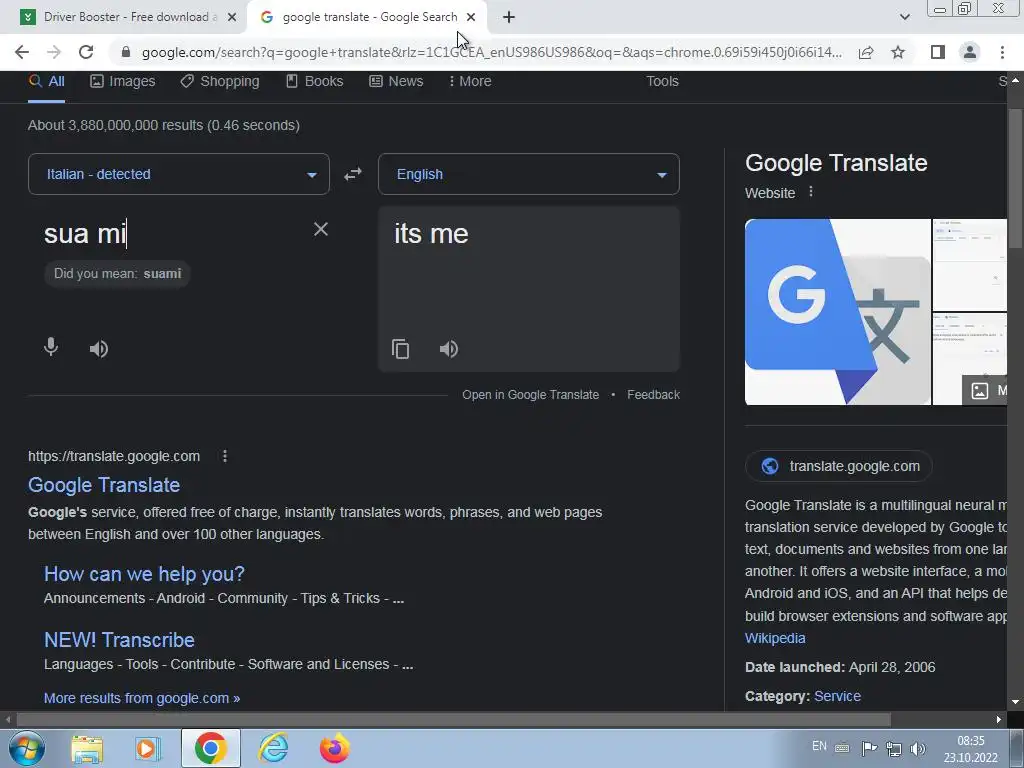Close the google translate browser tab
Viewport: 1024px width, 768px height.
[471, 18]
